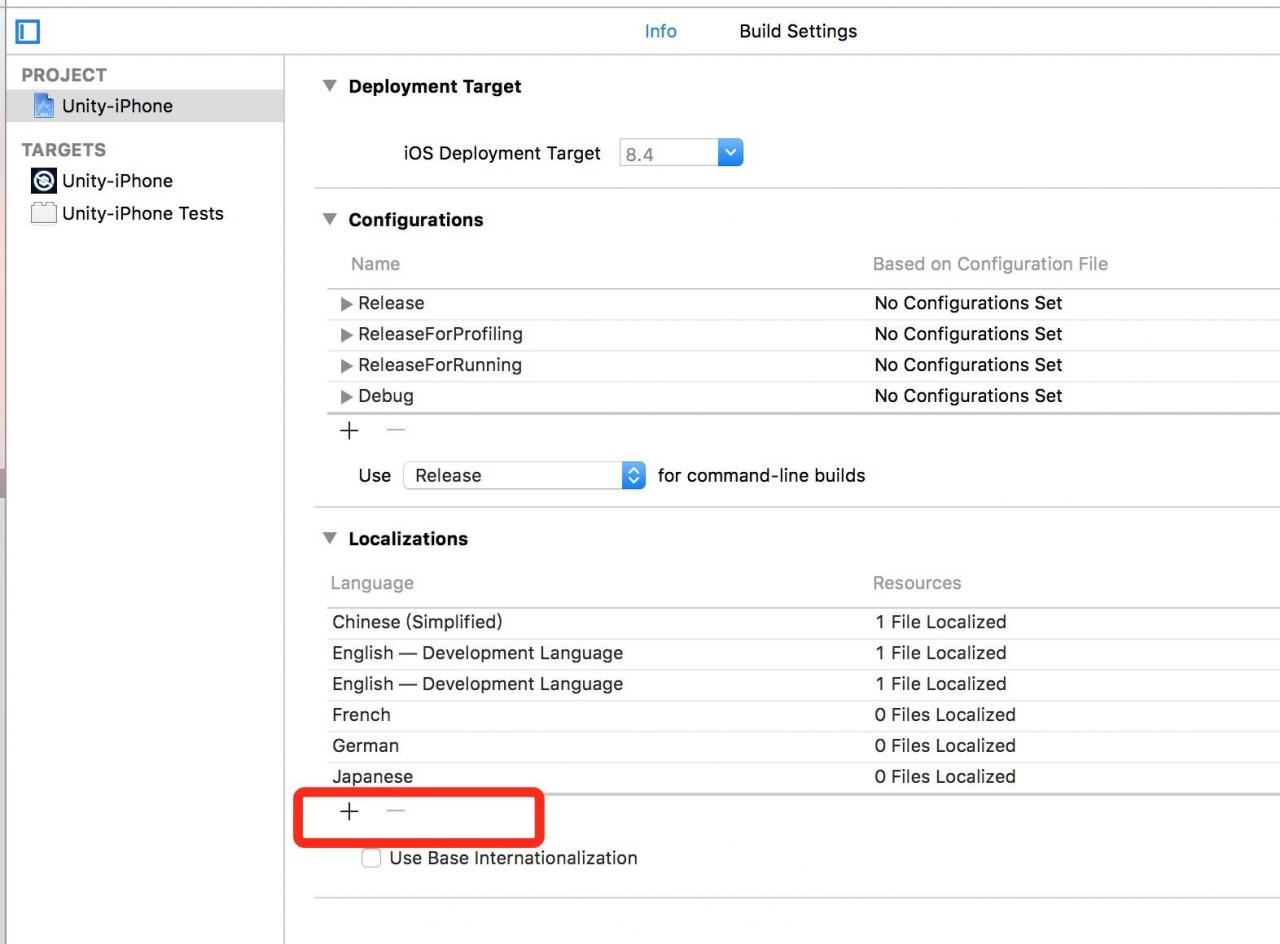Collapse the Configurations section
The height and width of the screenshot is (944, 1280).
[330, 219]
